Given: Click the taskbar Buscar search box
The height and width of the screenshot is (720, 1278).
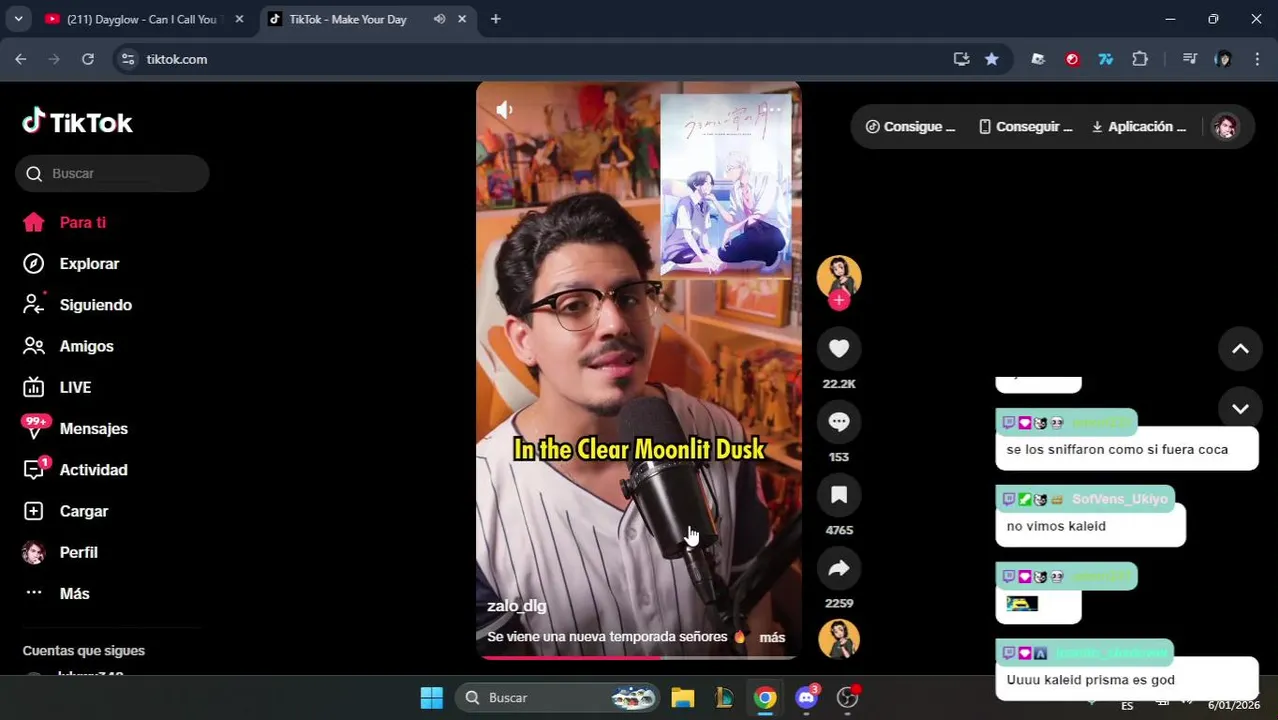Looking at the screenshot, I should 558,697.
